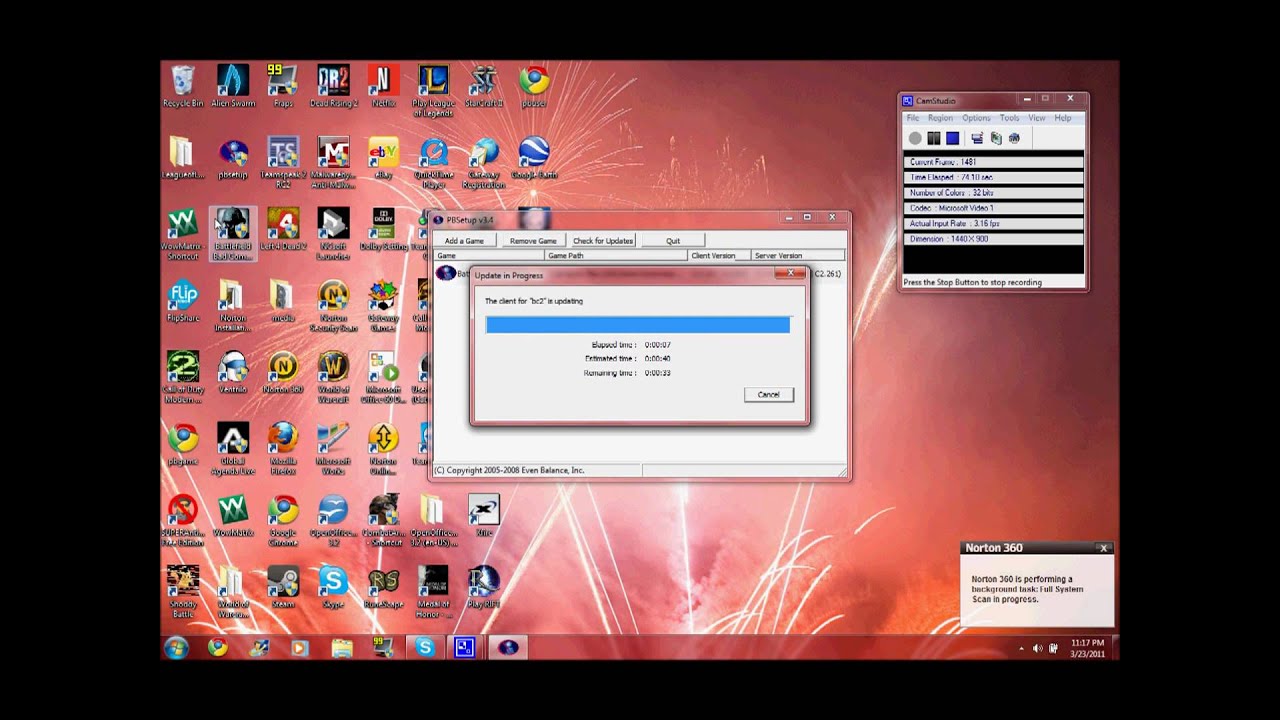Select Battlefield Bad Company desktop icon
Viewport: 1280px width, 720px height.
tap(233, 235)
